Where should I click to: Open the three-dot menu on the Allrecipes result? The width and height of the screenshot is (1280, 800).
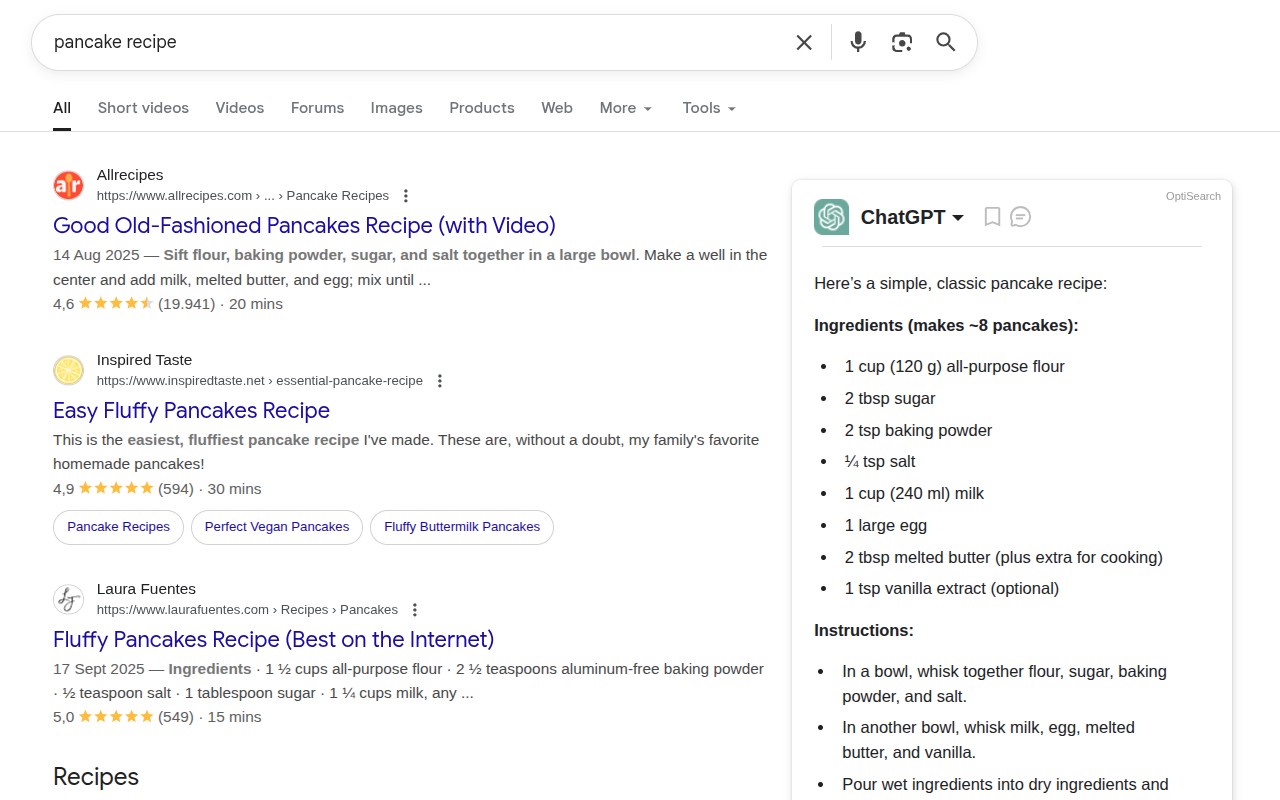[x=406, y=195]
